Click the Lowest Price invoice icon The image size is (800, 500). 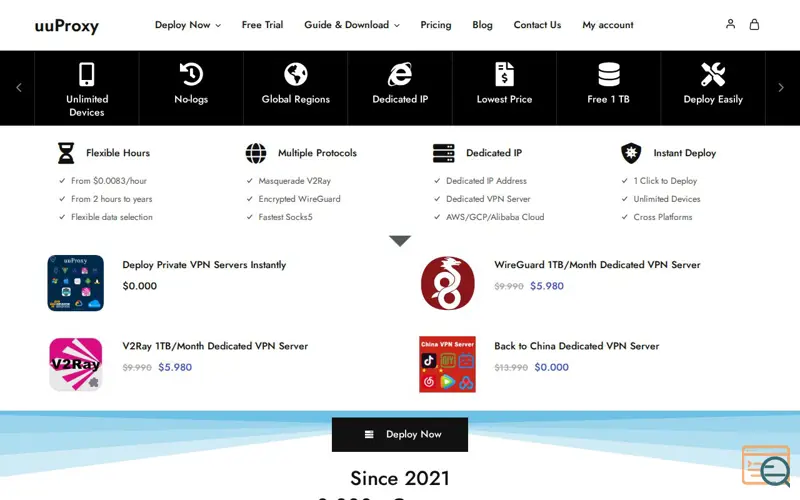click(x=505, y=74)
